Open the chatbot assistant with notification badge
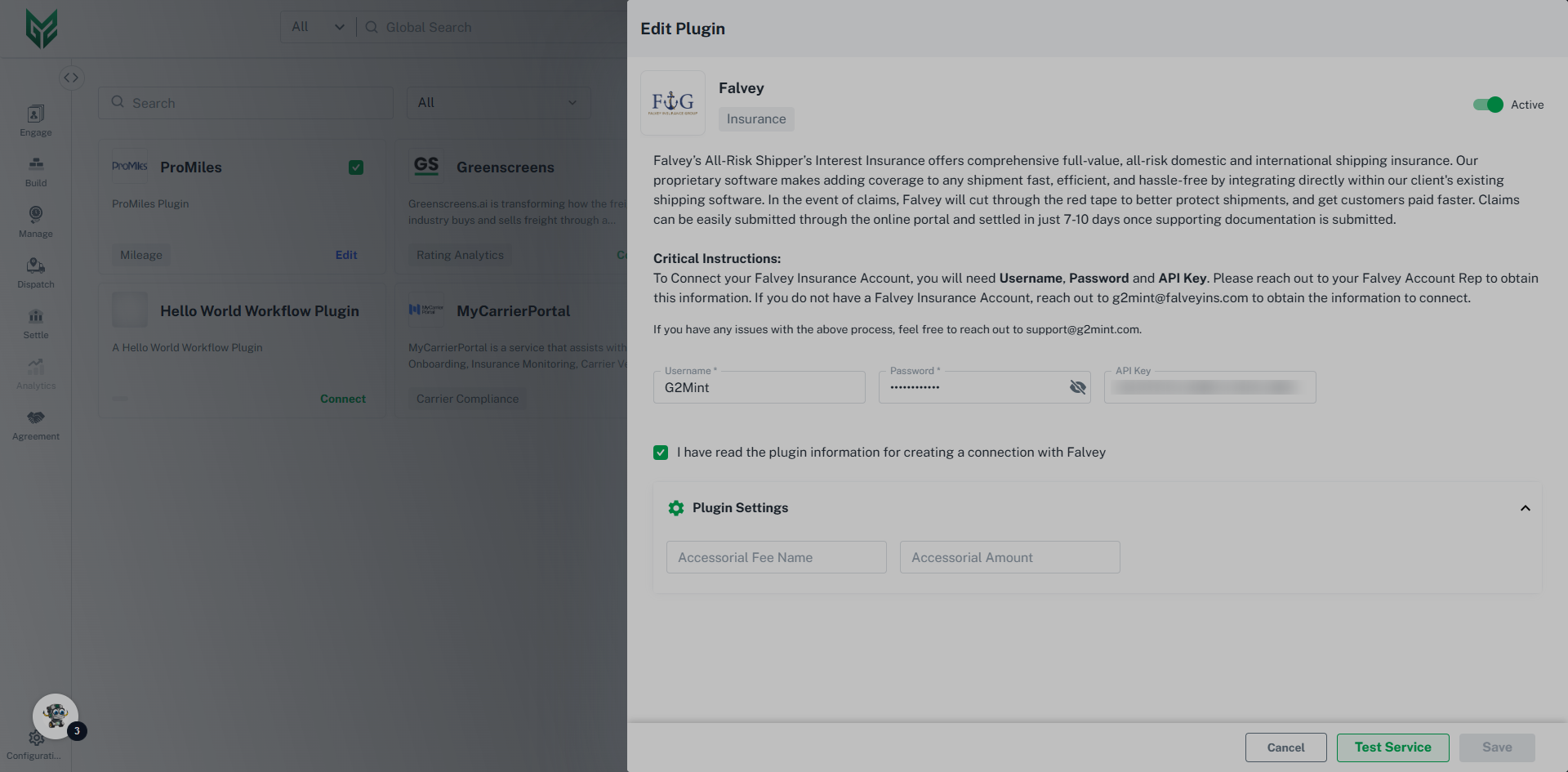The height and width of the screenshot is (772, 1568). pyautogui.click(x=55, y=716)
